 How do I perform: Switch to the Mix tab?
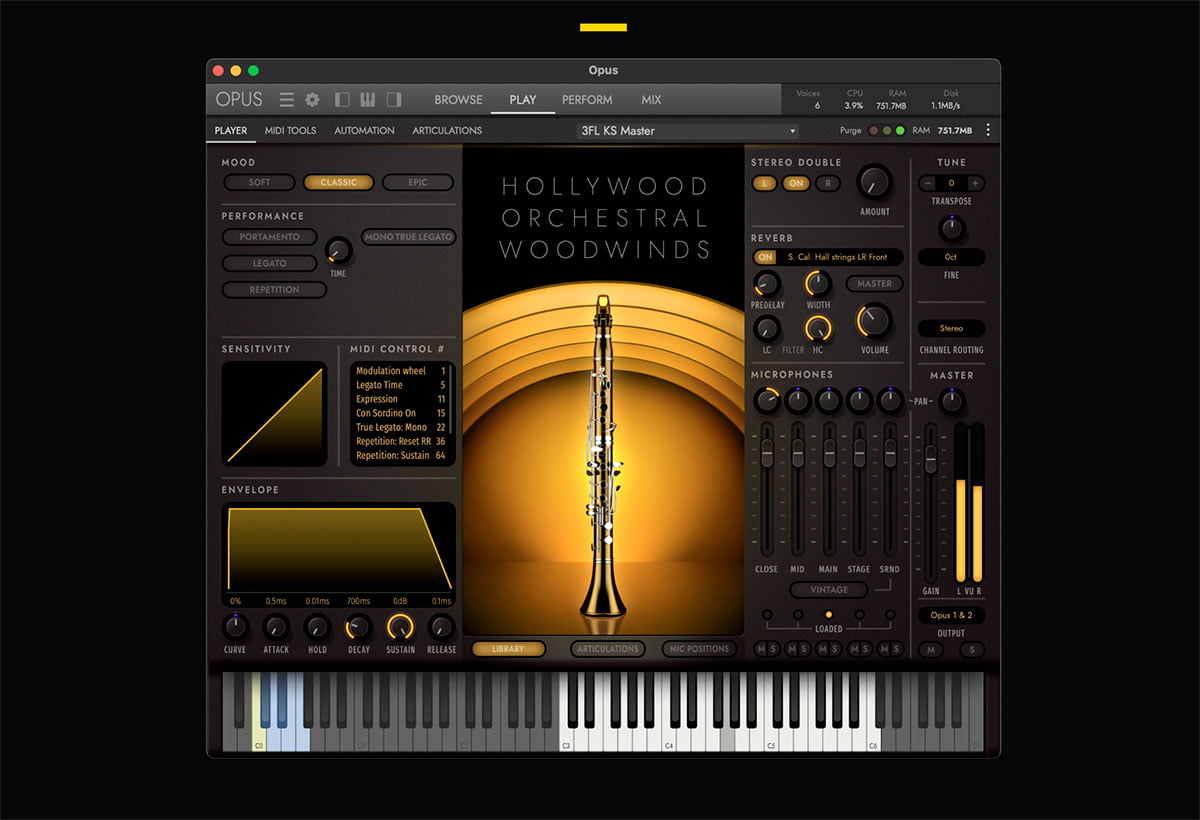click(651, 99)
